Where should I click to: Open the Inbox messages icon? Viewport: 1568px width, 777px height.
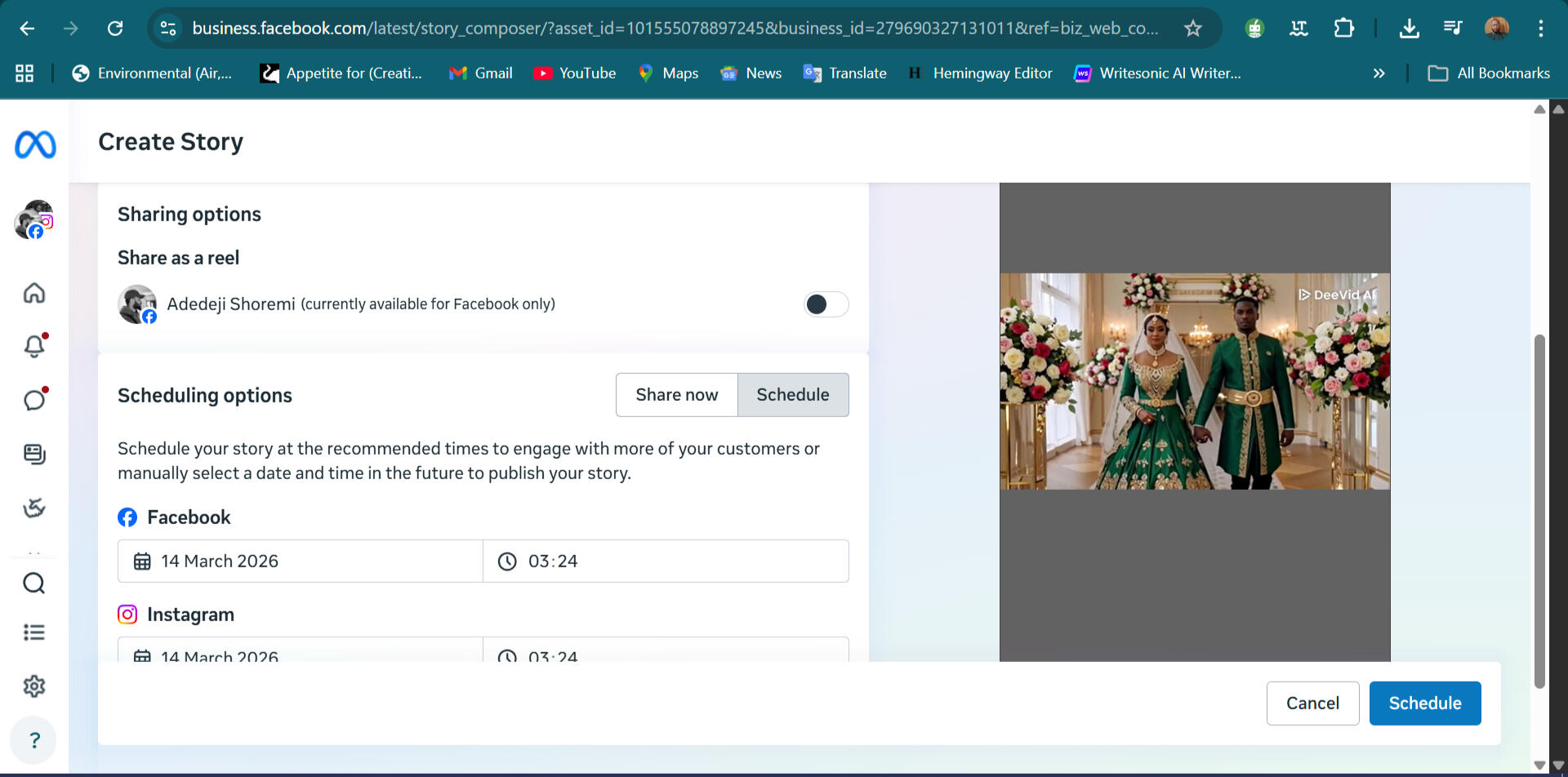tap(34, 399)
